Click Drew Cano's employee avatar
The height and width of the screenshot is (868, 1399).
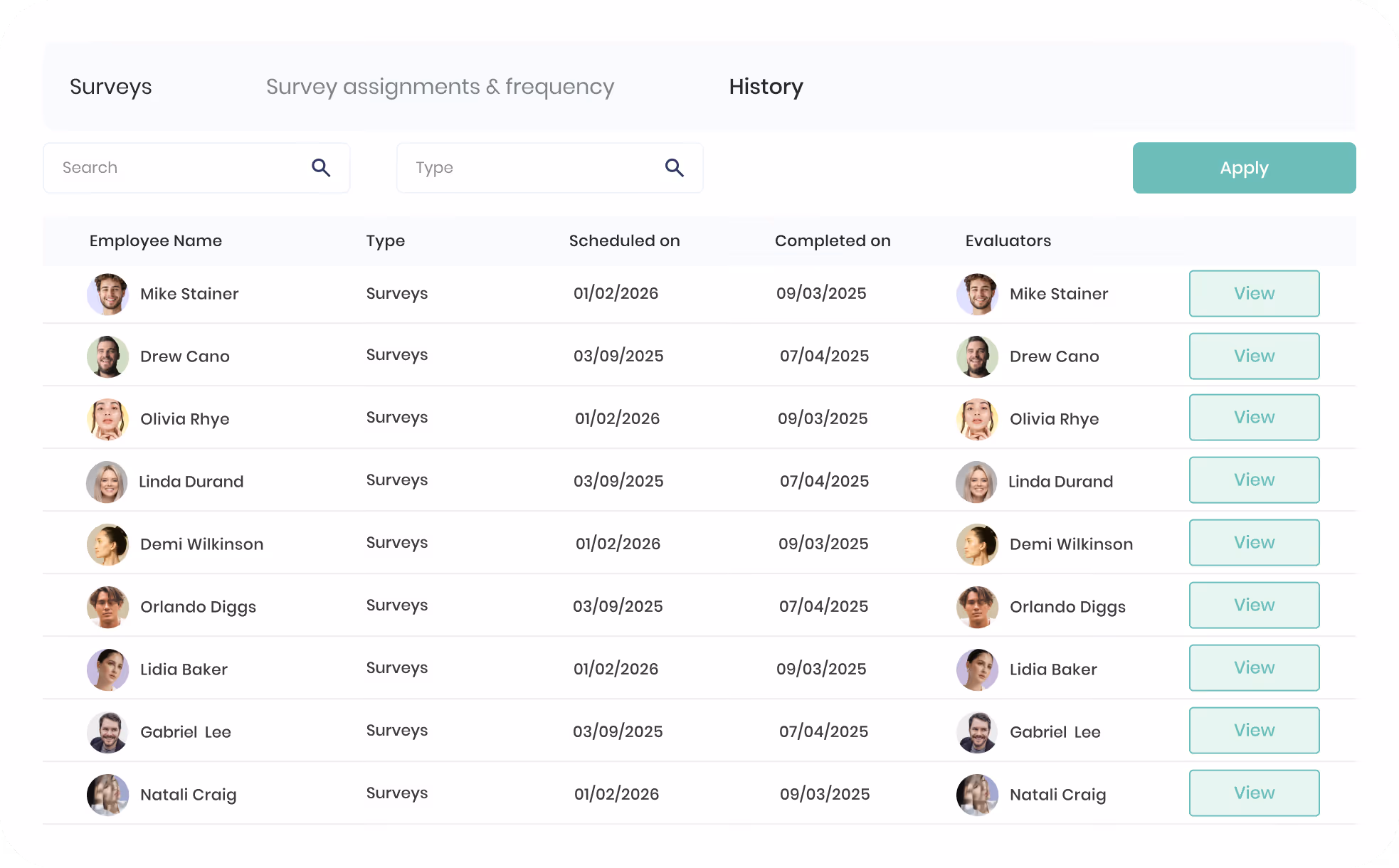[107, 356]
